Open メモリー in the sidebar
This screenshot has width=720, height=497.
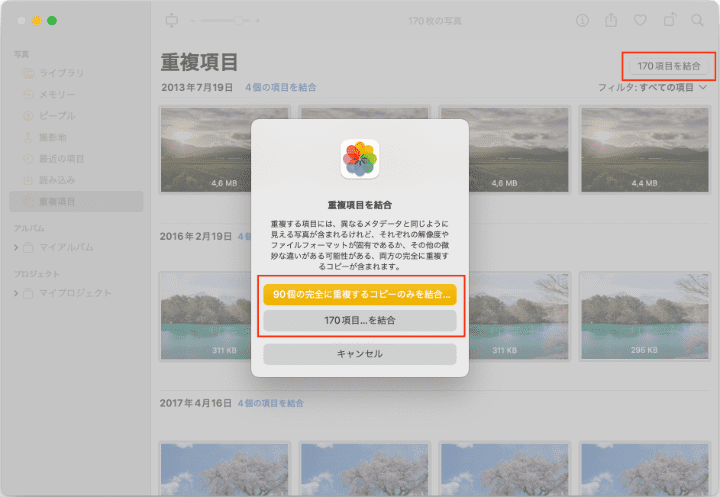pos(76,94)
